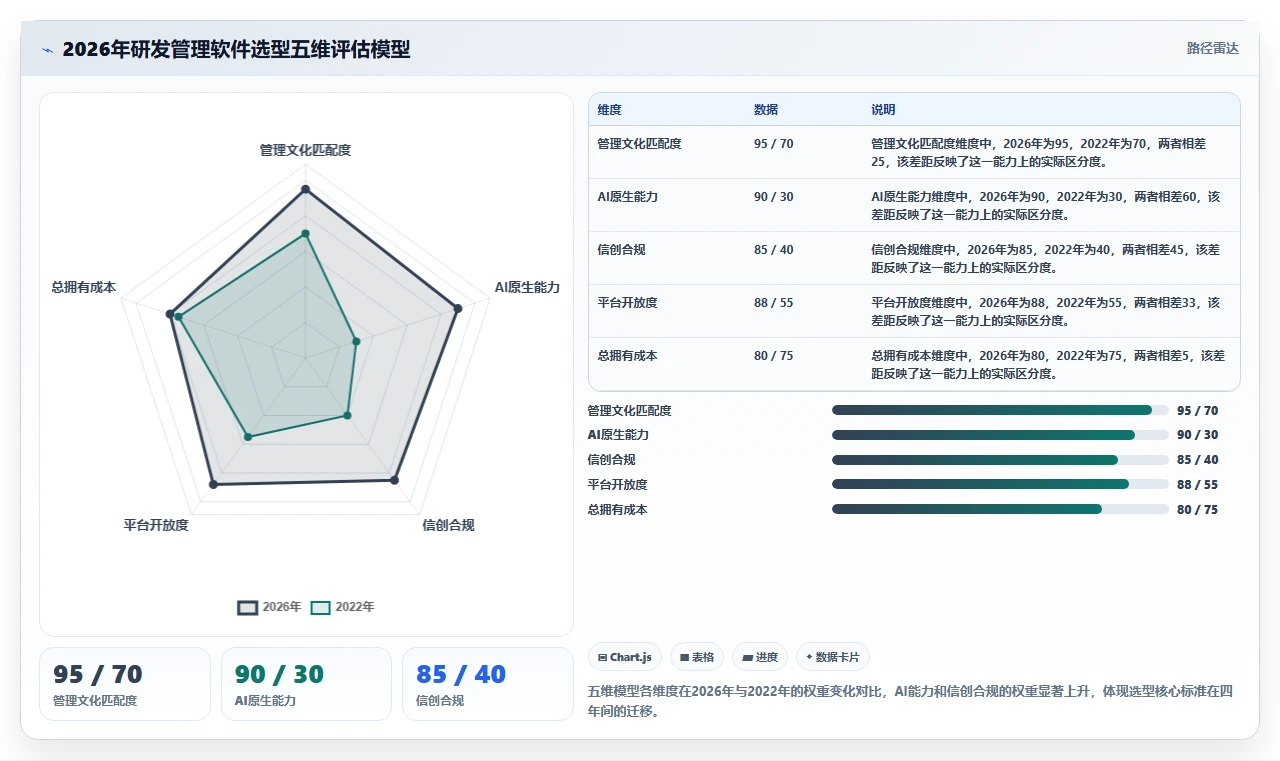
Task: Click radar axis label 管理文化匹配度
Action: tap(305, 150)
